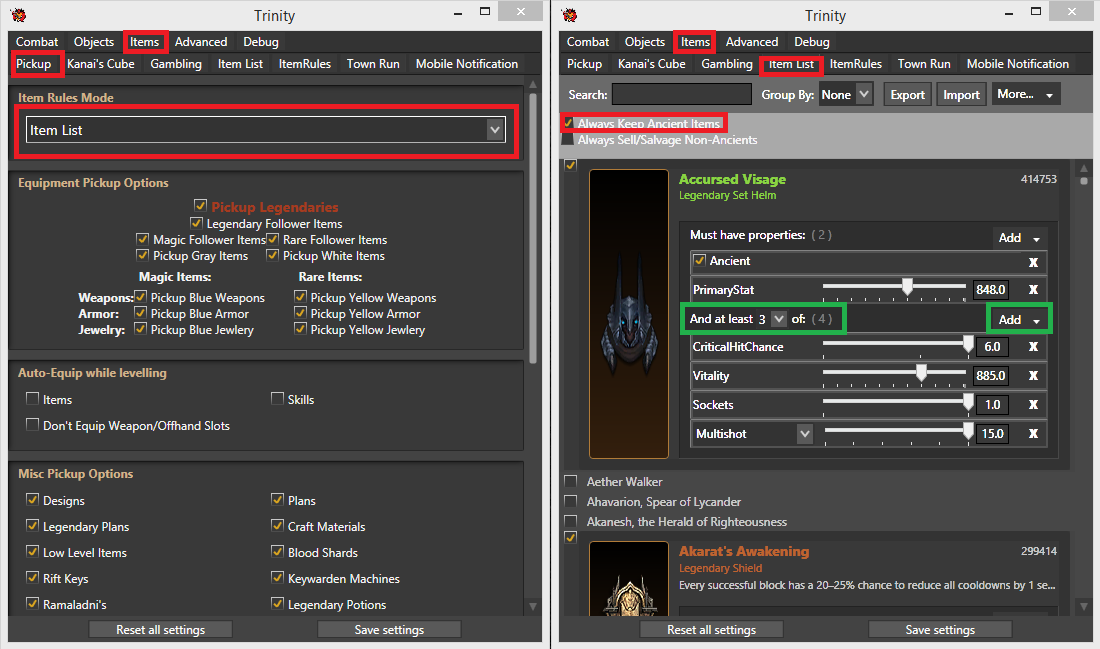
Task: Click the Accursed Visage helm thumbnail
Action: (x=629, y=314)
